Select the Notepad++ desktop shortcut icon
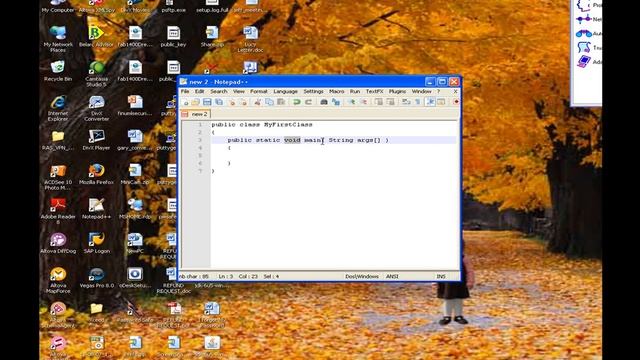Viewport: 640px width, 360px height. tap(96, 209)
